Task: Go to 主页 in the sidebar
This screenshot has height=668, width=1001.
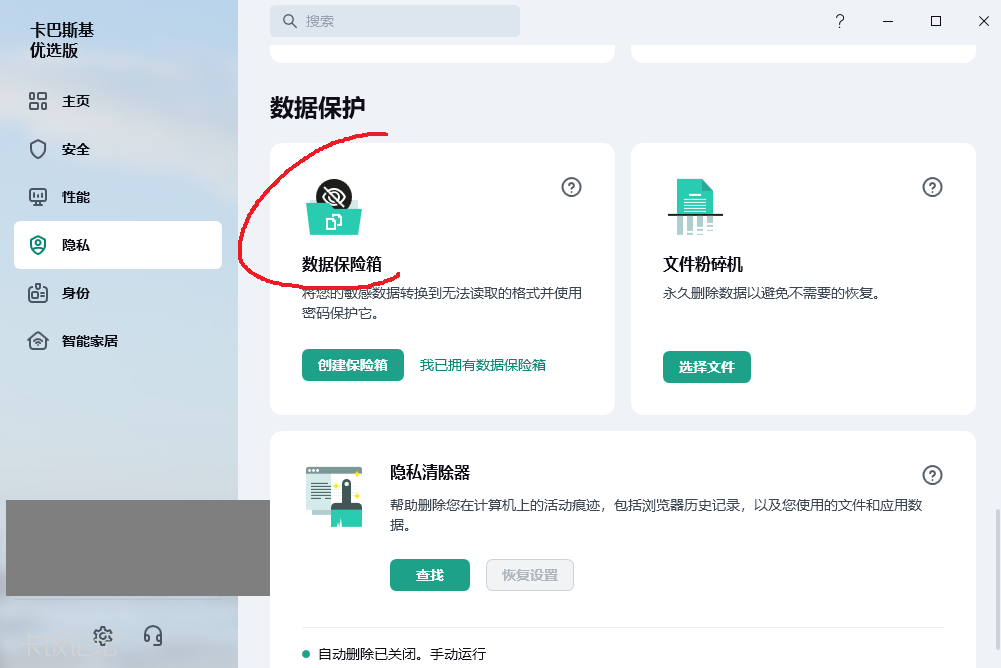Action: (75, 101)
